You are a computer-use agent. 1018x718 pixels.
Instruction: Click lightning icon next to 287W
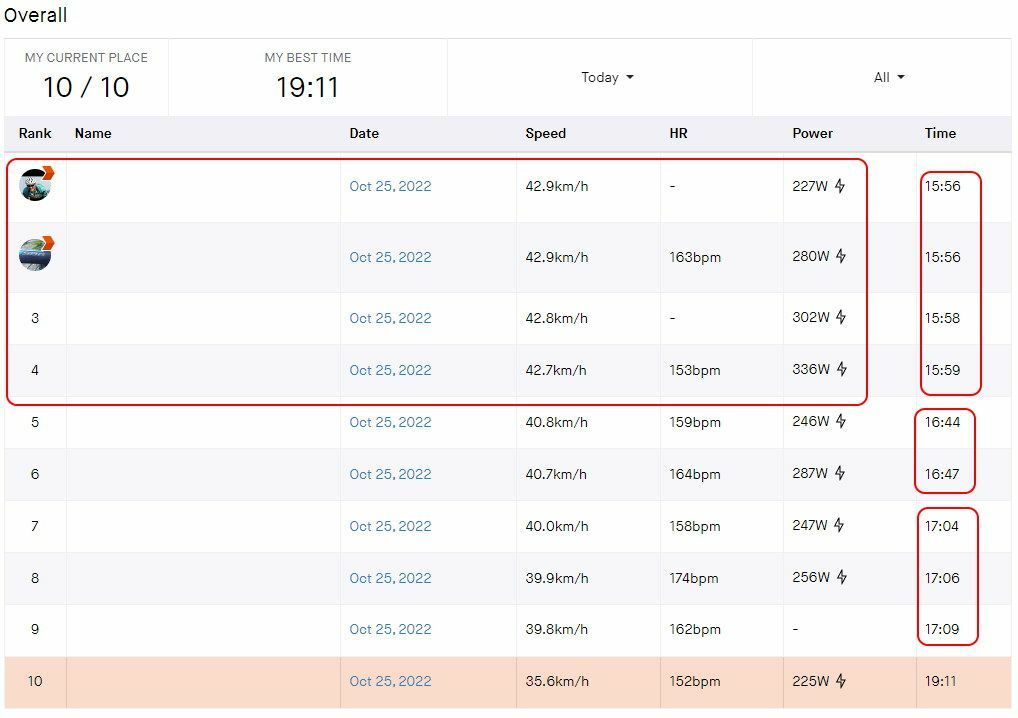[840, 473]
